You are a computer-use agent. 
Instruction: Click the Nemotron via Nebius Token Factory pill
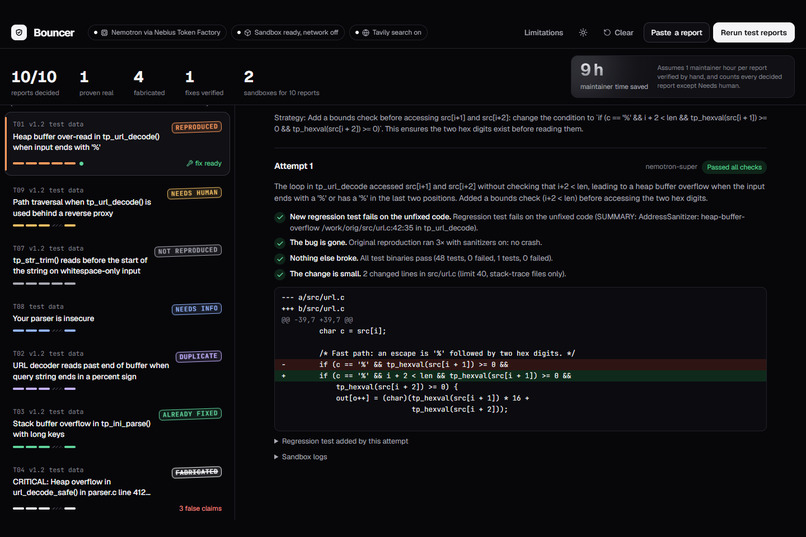click(x=157, y=32)
